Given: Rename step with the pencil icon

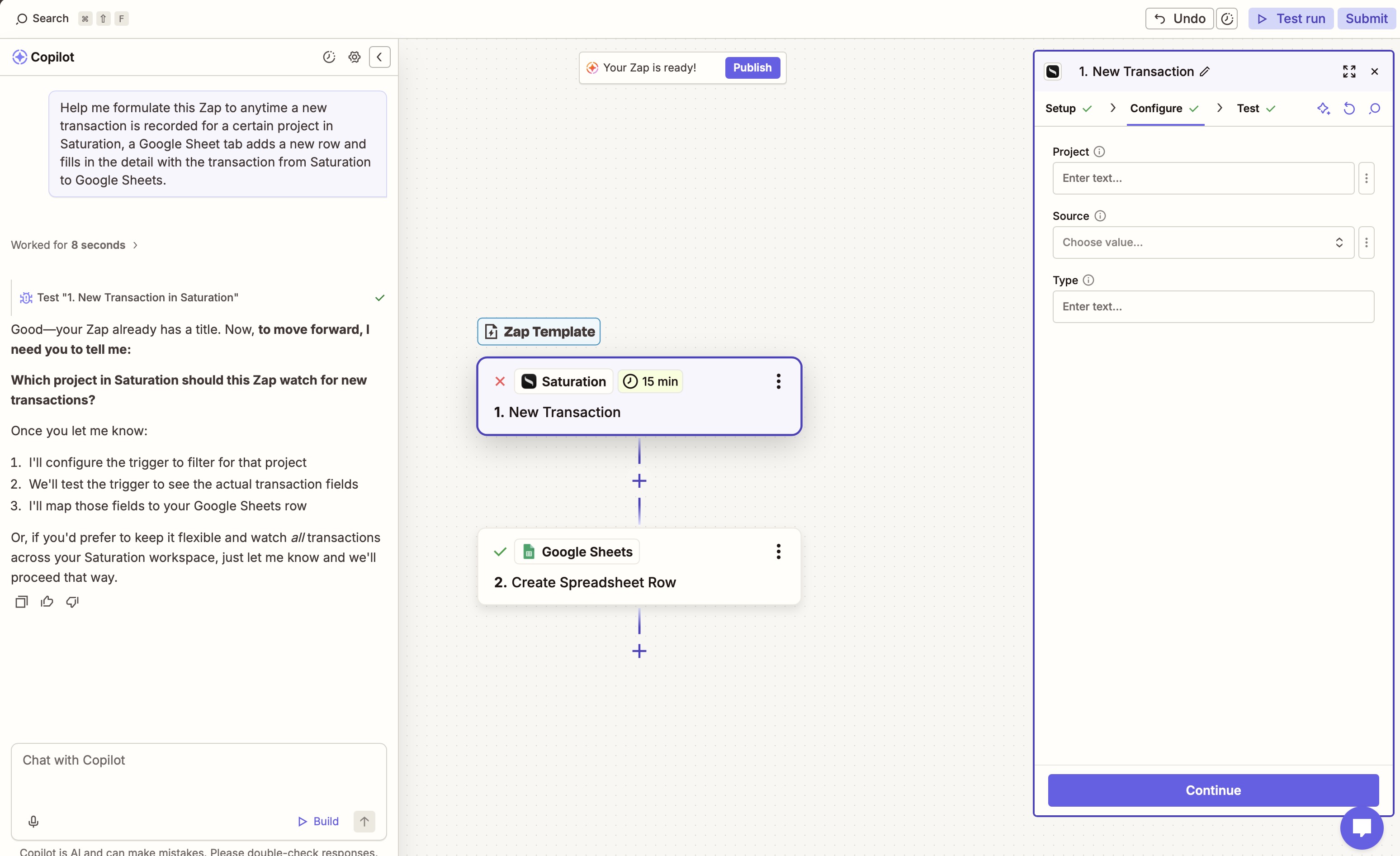Looking at the screenshot, I should tap(1205, 71).
